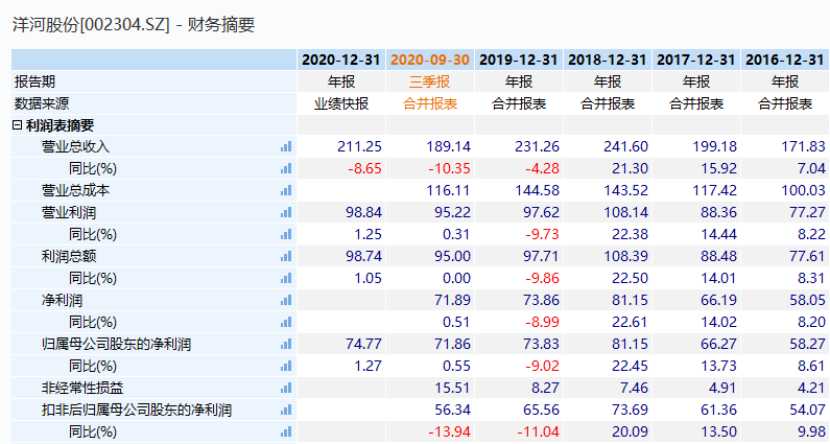Click the 利润总额 row label
The height and width of the screenshot is (444, 830).
click(69, 257)
